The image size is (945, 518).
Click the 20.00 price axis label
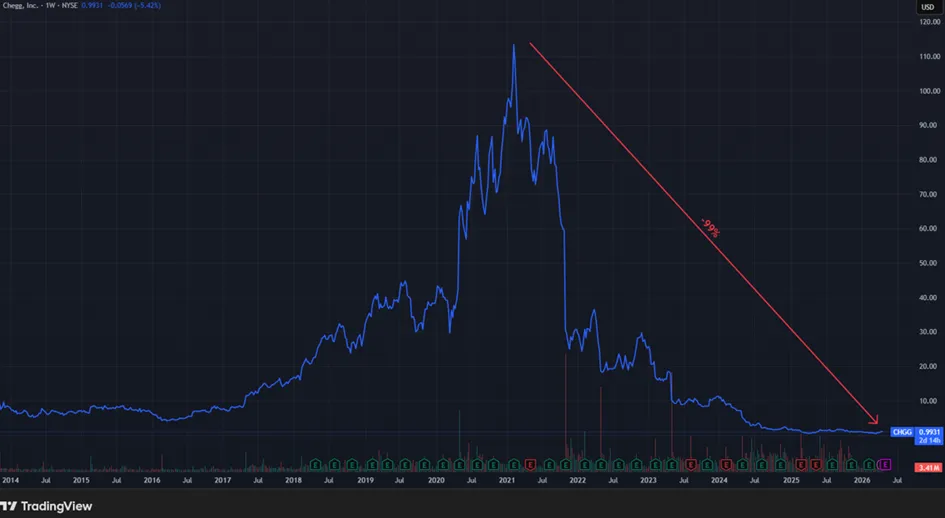(930, 365)
